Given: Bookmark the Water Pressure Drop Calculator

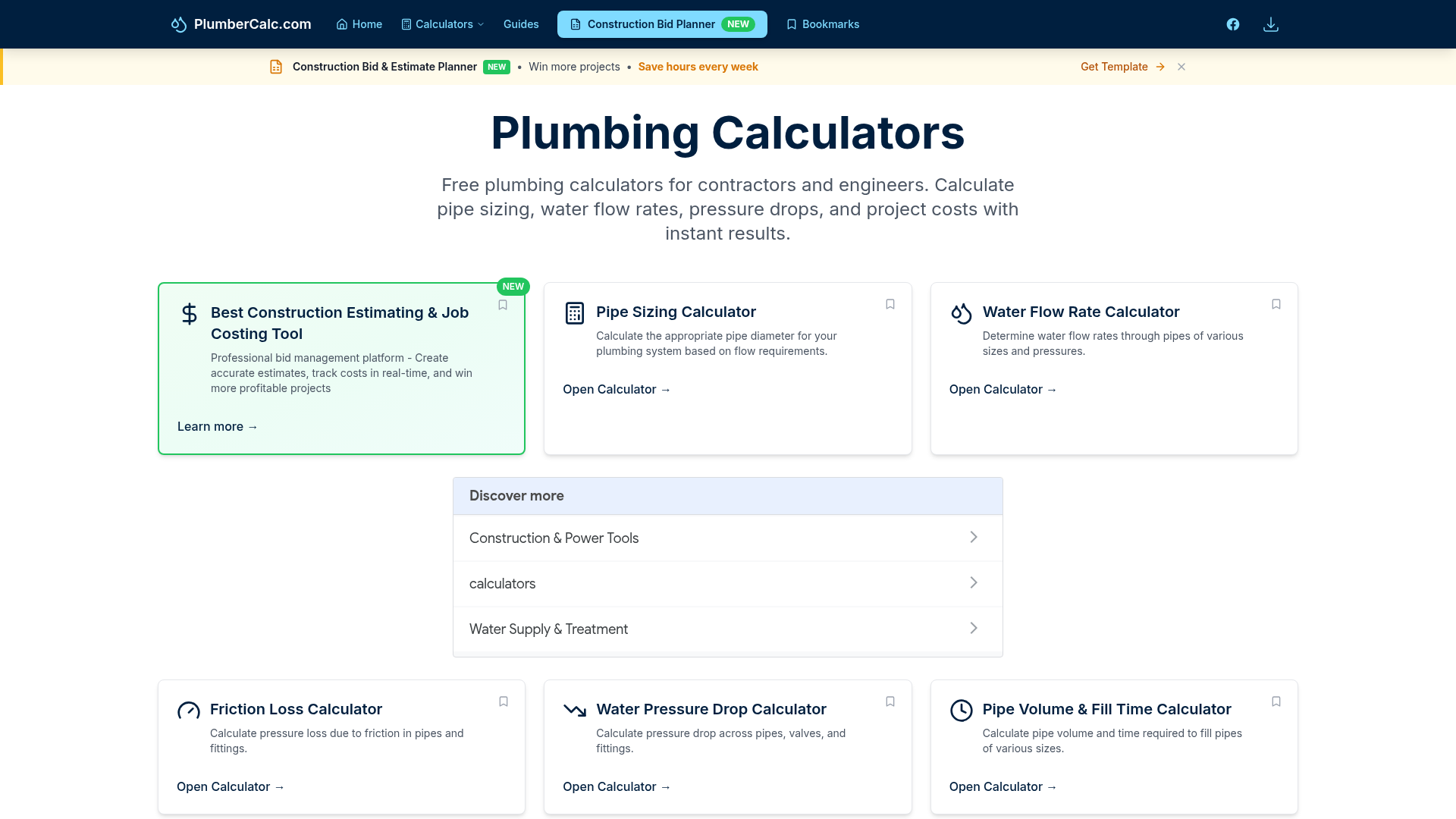Looking at the screenshot, I should click(x=890, y=701).
